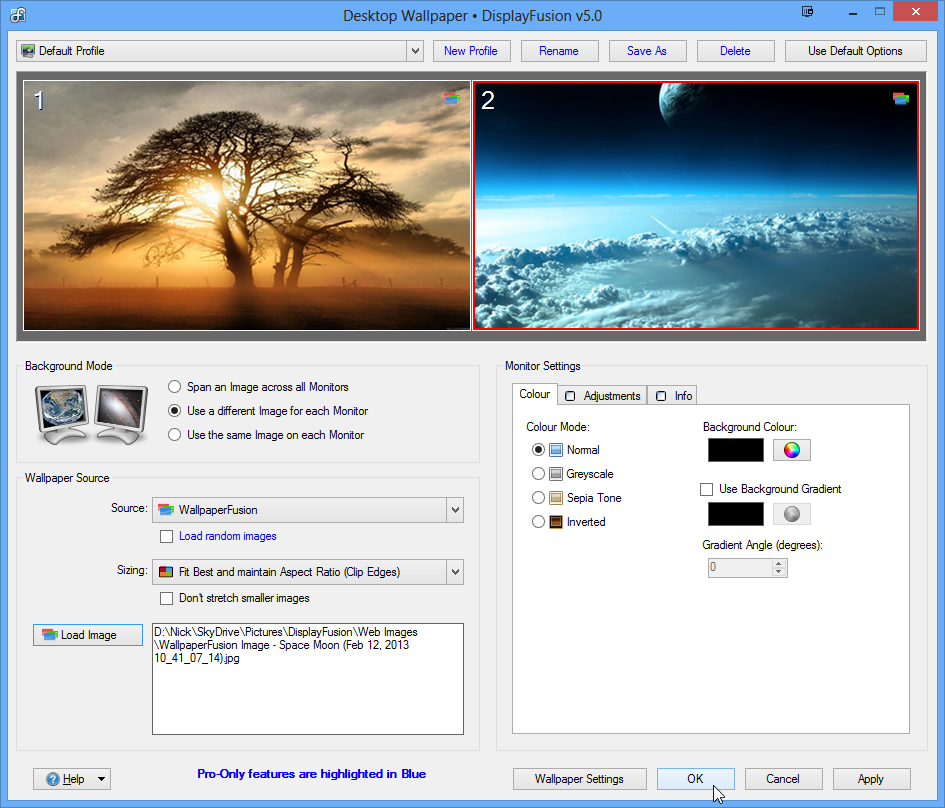Click the Delete profile button
This screenshot has width=945, height=808.
point(735,51)
